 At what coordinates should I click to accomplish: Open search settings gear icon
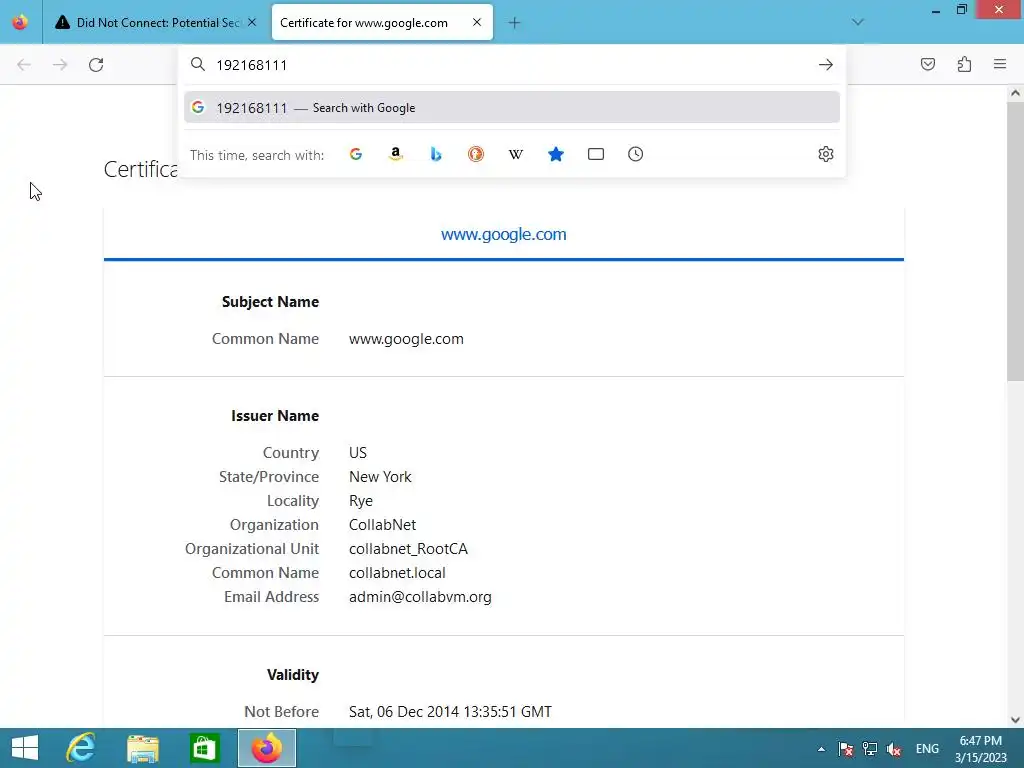pyautogui.click(x=825, y=154)
